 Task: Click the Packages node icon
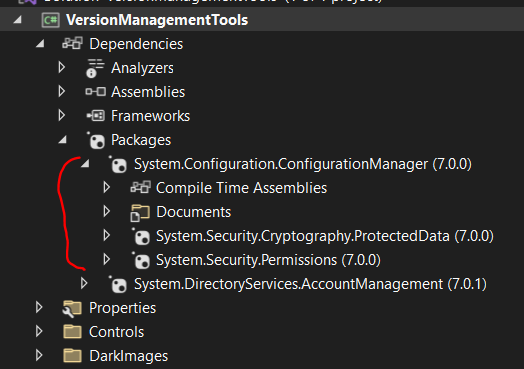pyautogui.click(x=96, y=140)
